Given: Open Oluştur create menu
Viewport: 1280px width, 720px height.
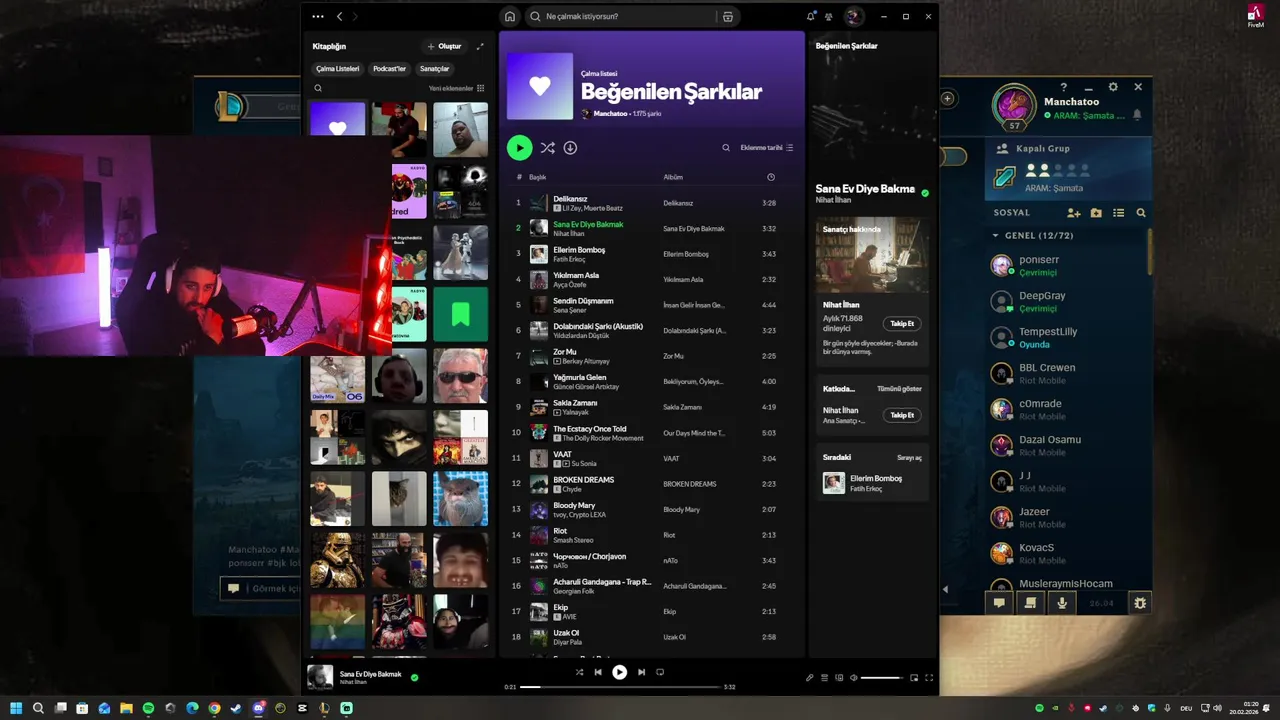Looking at the screenshot, I should click(444, 46).
